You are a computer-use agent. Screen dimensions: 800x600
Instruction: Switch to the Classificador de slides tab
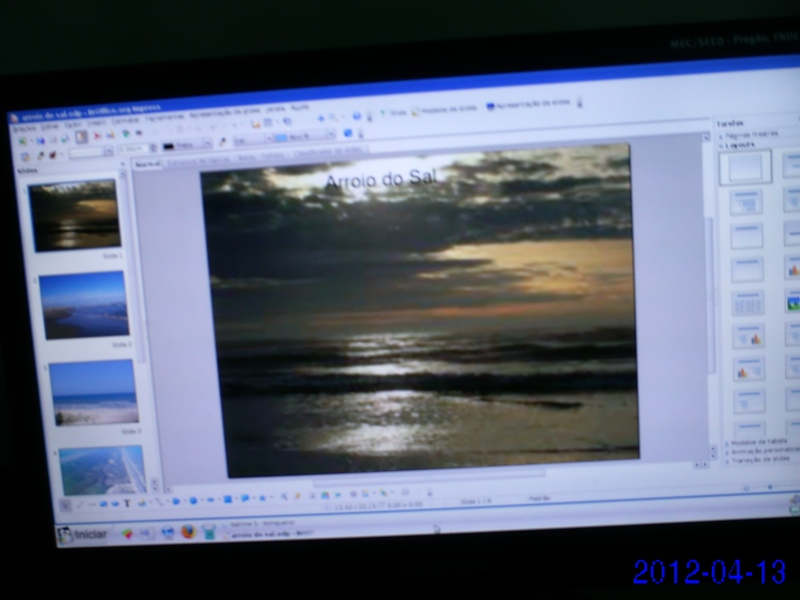[x=328, y=152]
